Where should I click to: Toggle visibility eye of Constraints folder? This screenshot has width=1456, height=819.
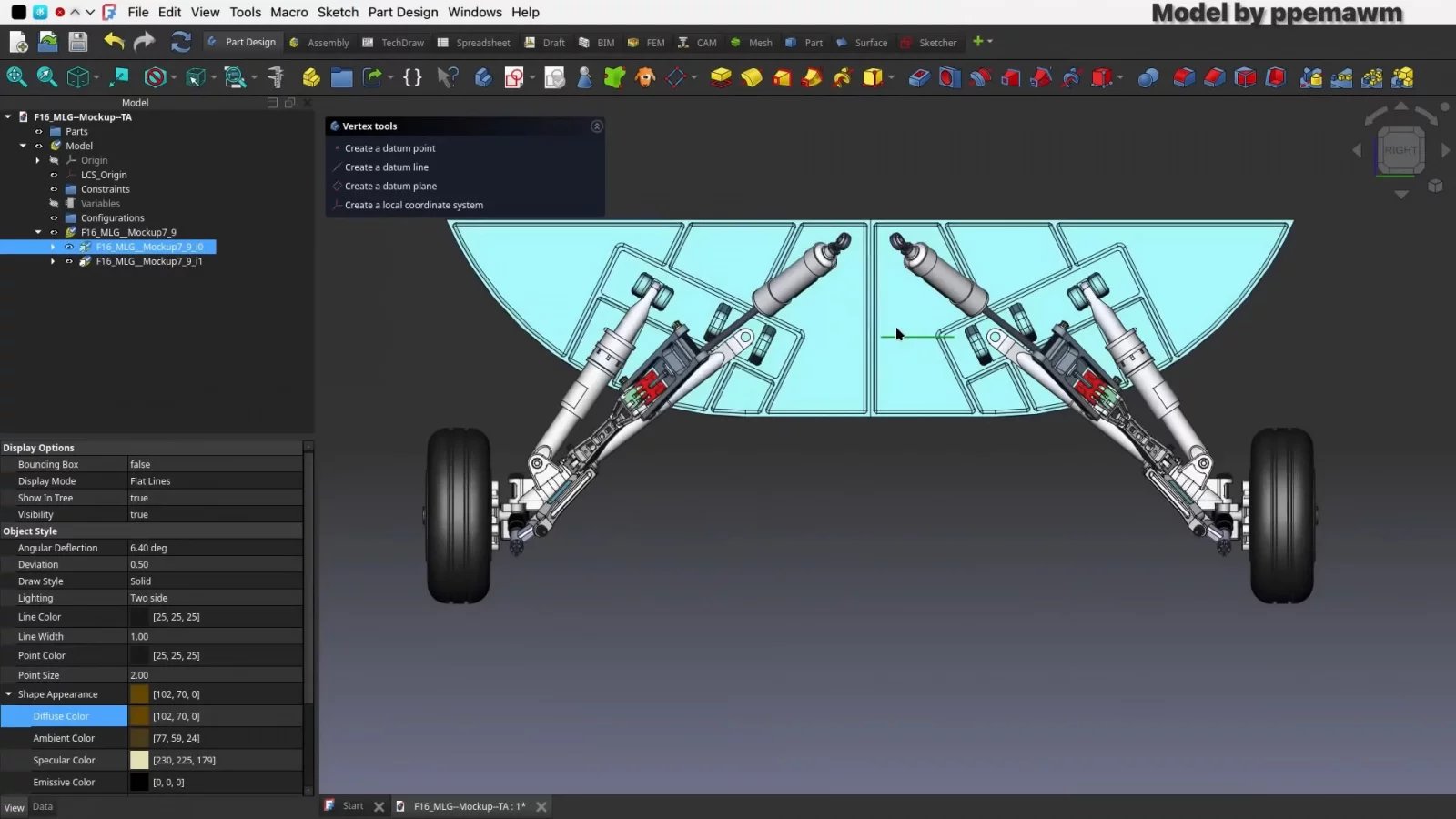(54, 189)
